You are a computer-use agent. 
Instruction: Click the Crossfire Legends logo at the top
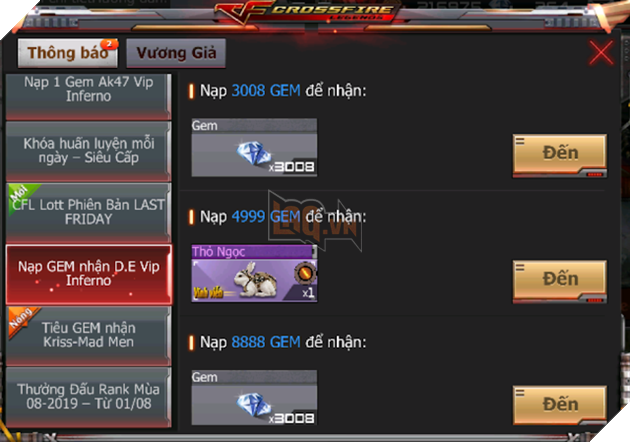(x=307, y=14)
